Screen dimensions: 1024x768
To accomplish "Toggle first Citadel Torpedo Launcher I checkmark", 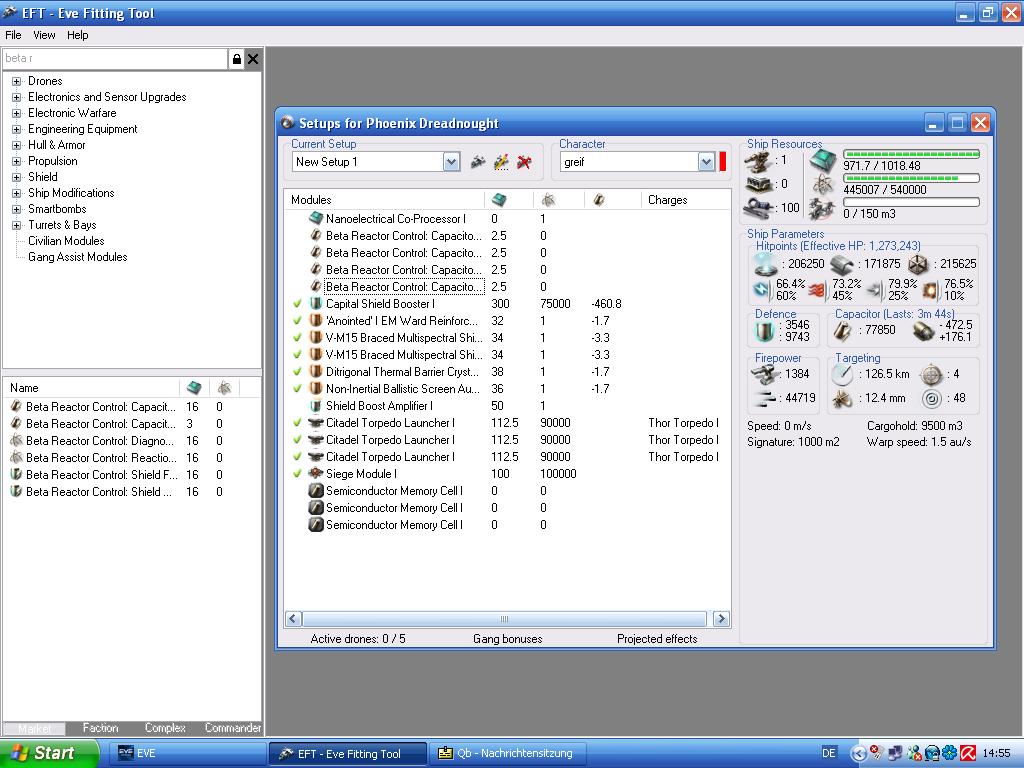I will 298,423.
